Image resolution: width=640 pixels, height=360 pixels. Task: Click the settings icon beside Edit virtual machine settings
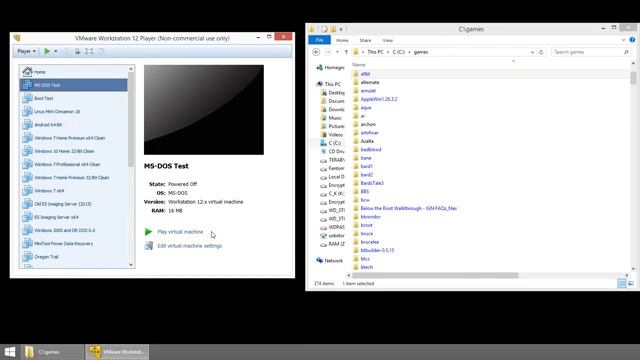(149, 246)
